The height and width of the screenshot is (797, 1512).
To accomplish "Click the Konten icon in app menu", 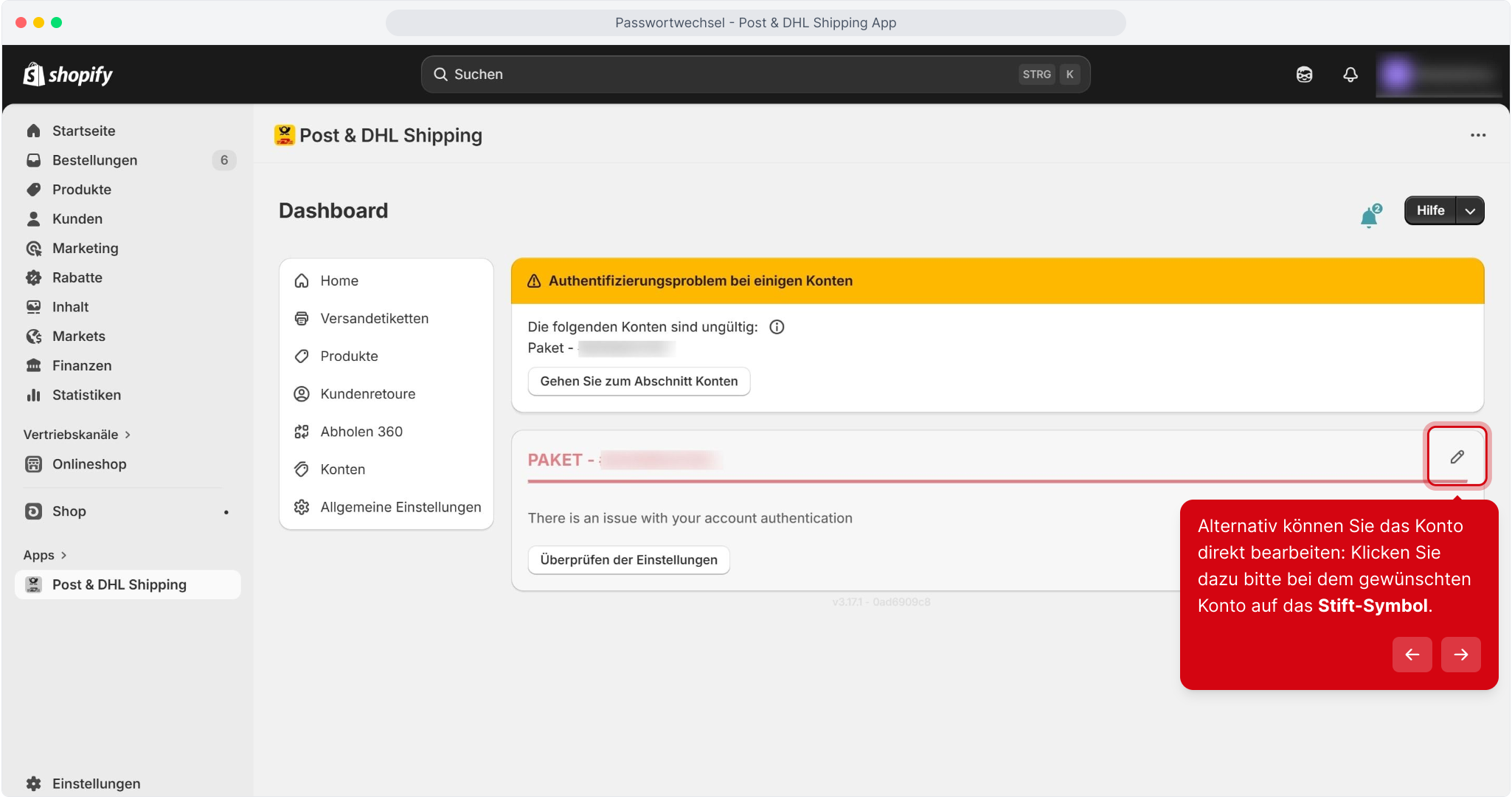I will (302, 469).
